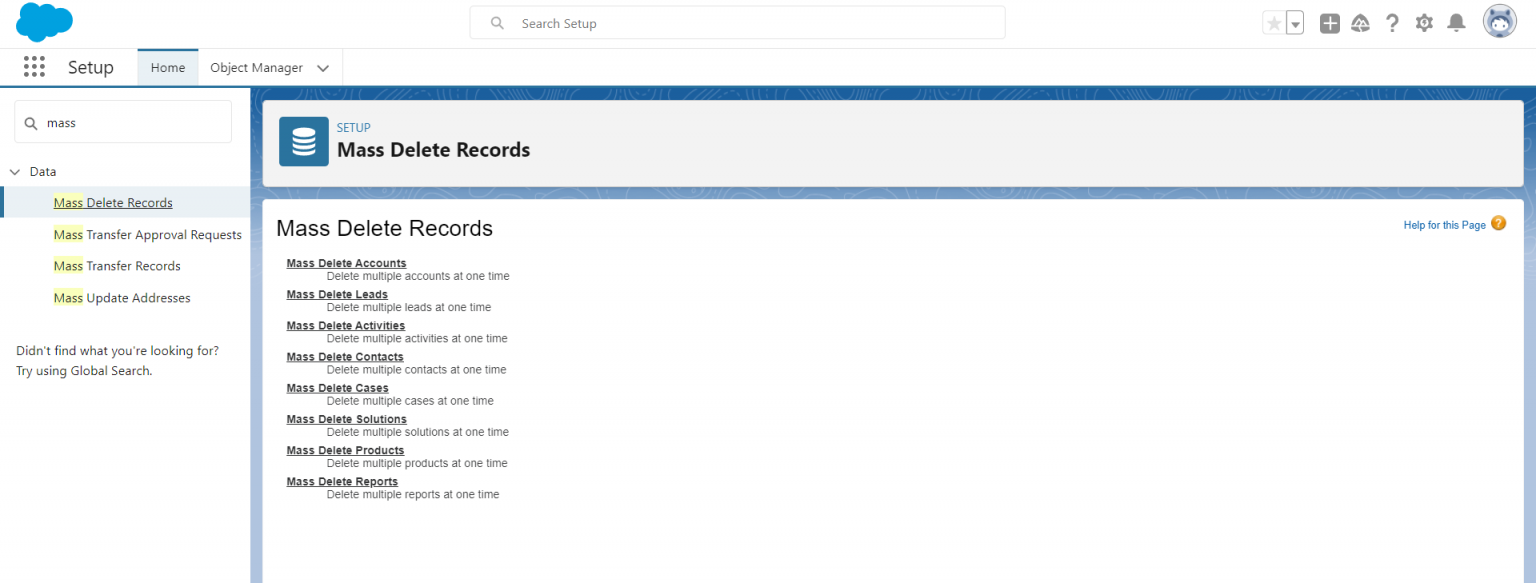This screenshot has height=583, width=1536.
Task: Open the favorites list dropdown arrow
Action: click(1294, 21)
